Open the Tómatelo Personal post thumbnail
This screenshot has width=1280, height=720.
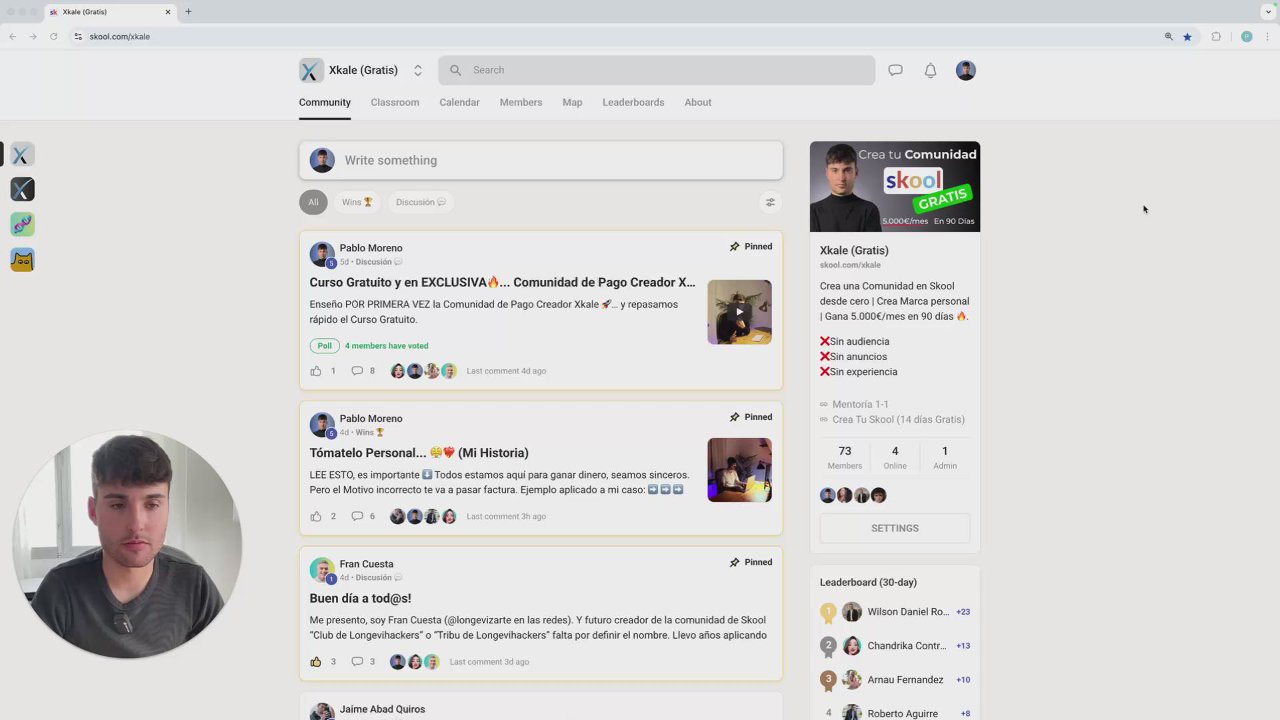tap(739, 470)
